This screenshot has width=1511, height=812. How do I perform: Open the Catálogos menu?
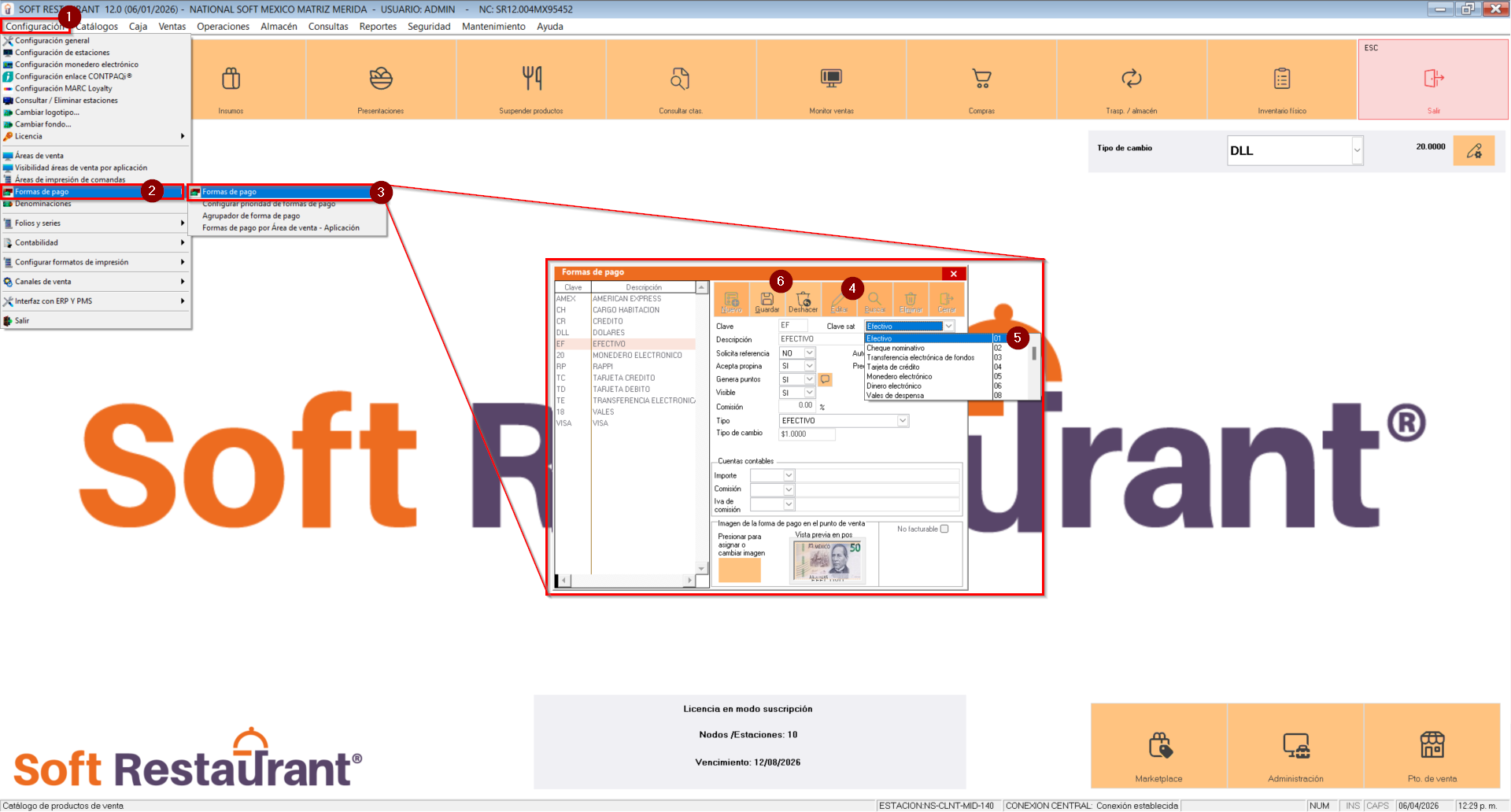point(97,27)
